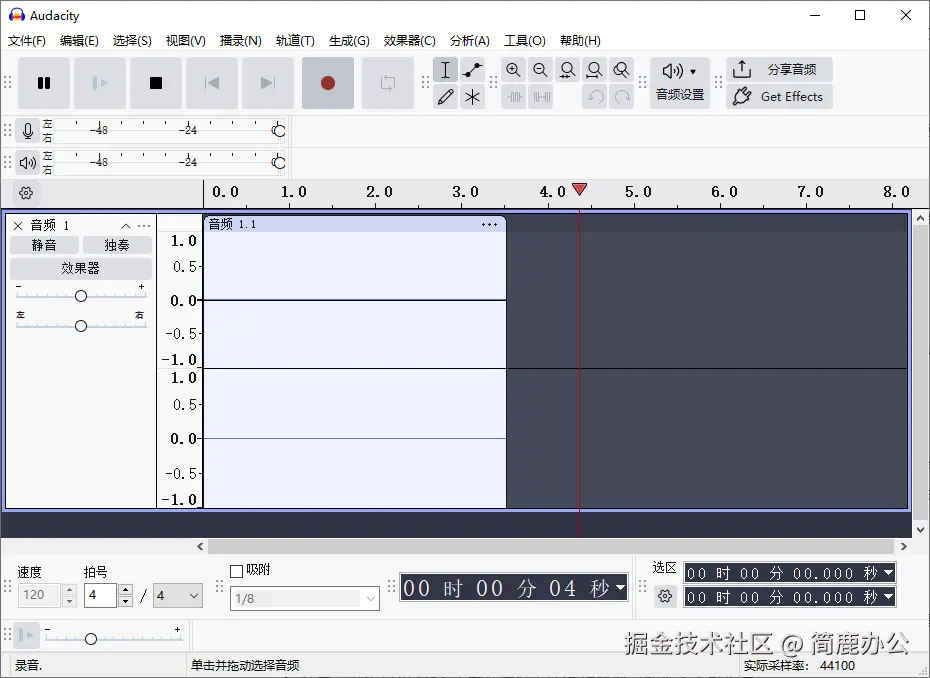
Task: Open the 效果器(C) menu
Action: (410, 41)
